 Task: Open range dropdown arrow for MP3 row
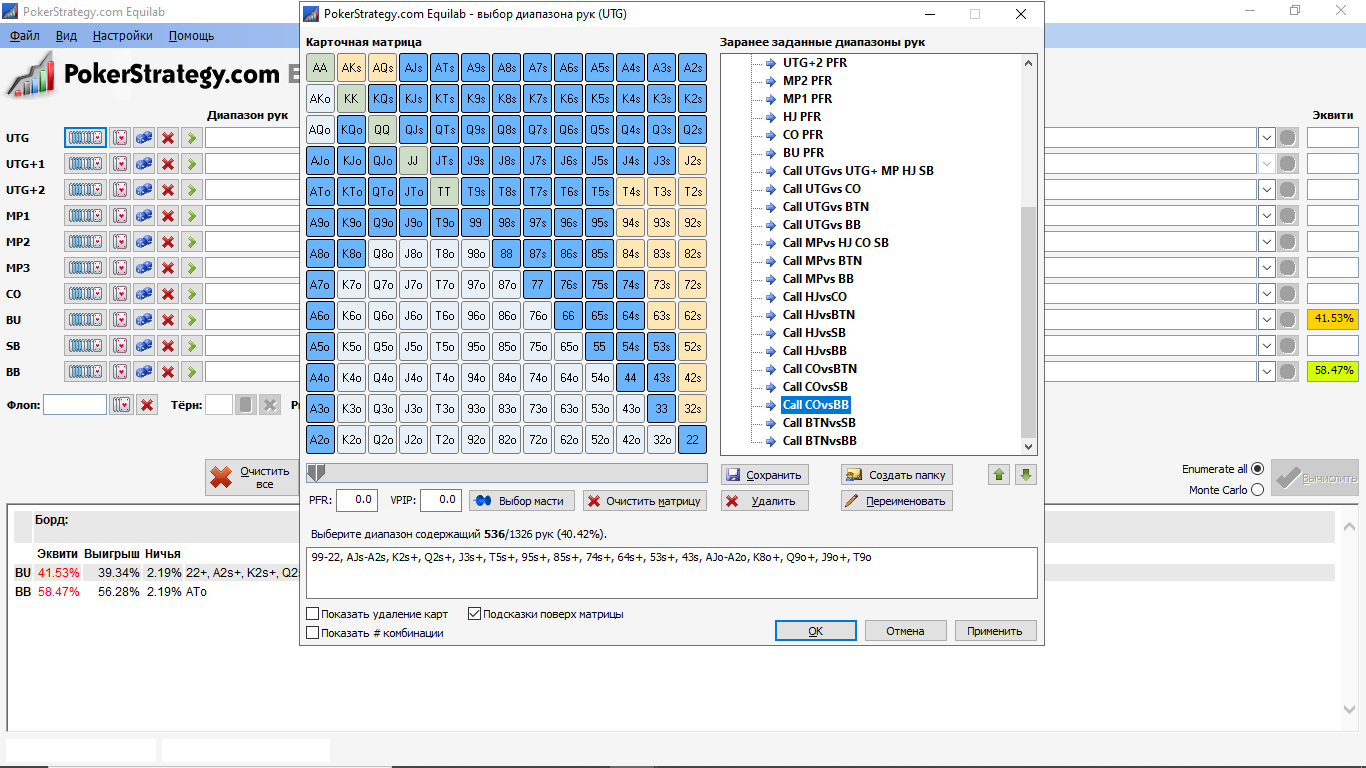pyautogui.click(x=1266, y=267)
